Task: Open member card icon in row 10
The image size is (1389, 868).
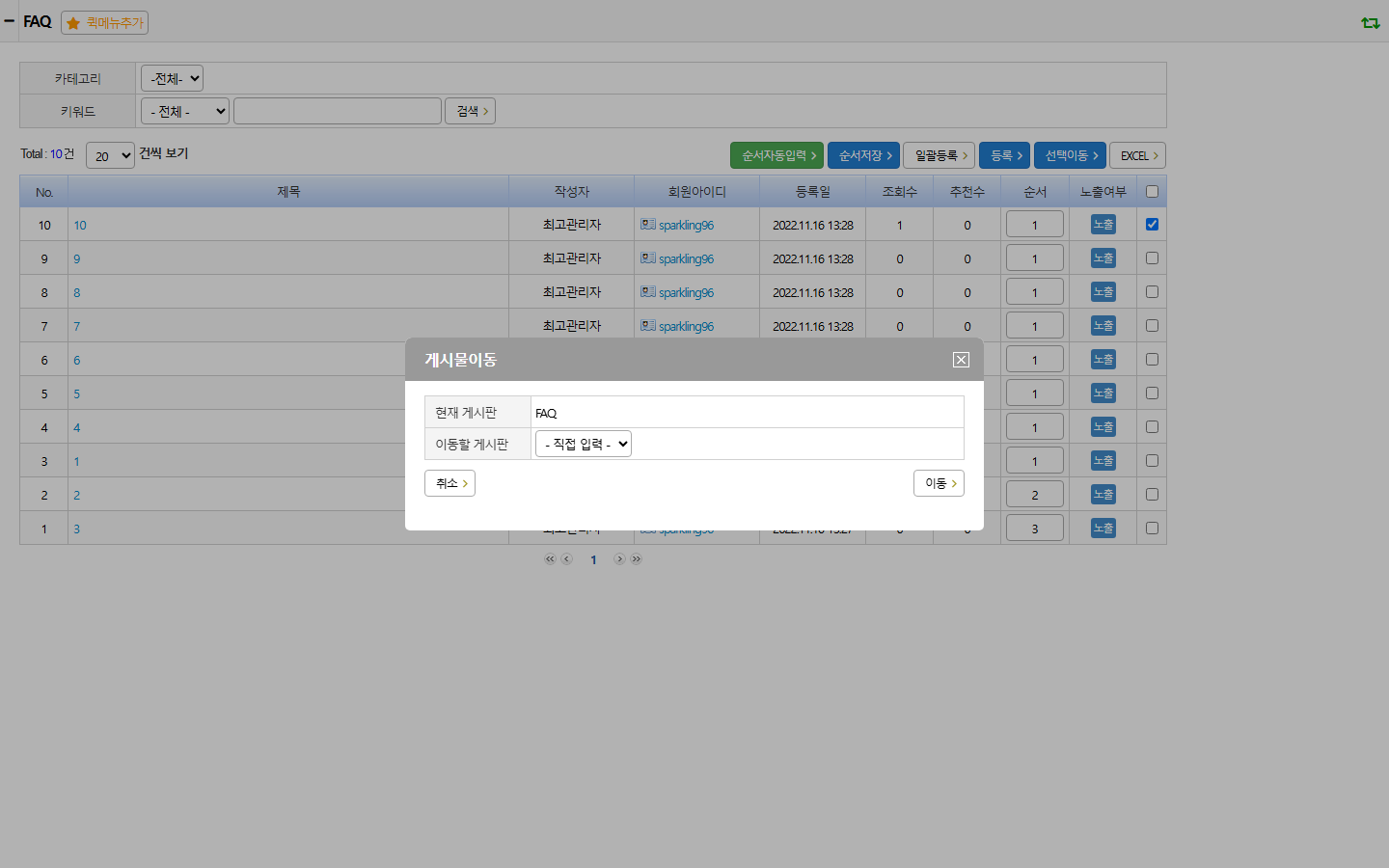Action: [x=648, y=224]
